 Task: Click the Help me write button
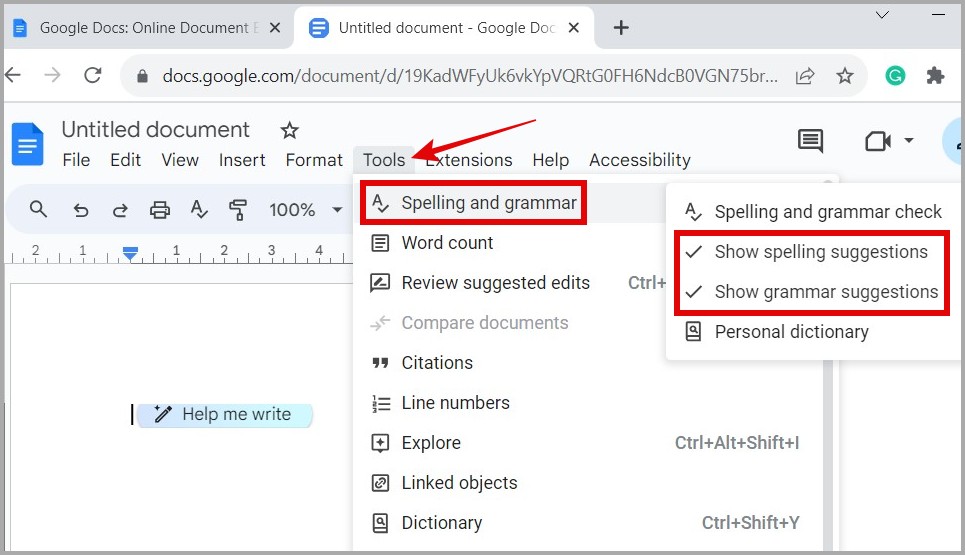[x=225, y=415]
